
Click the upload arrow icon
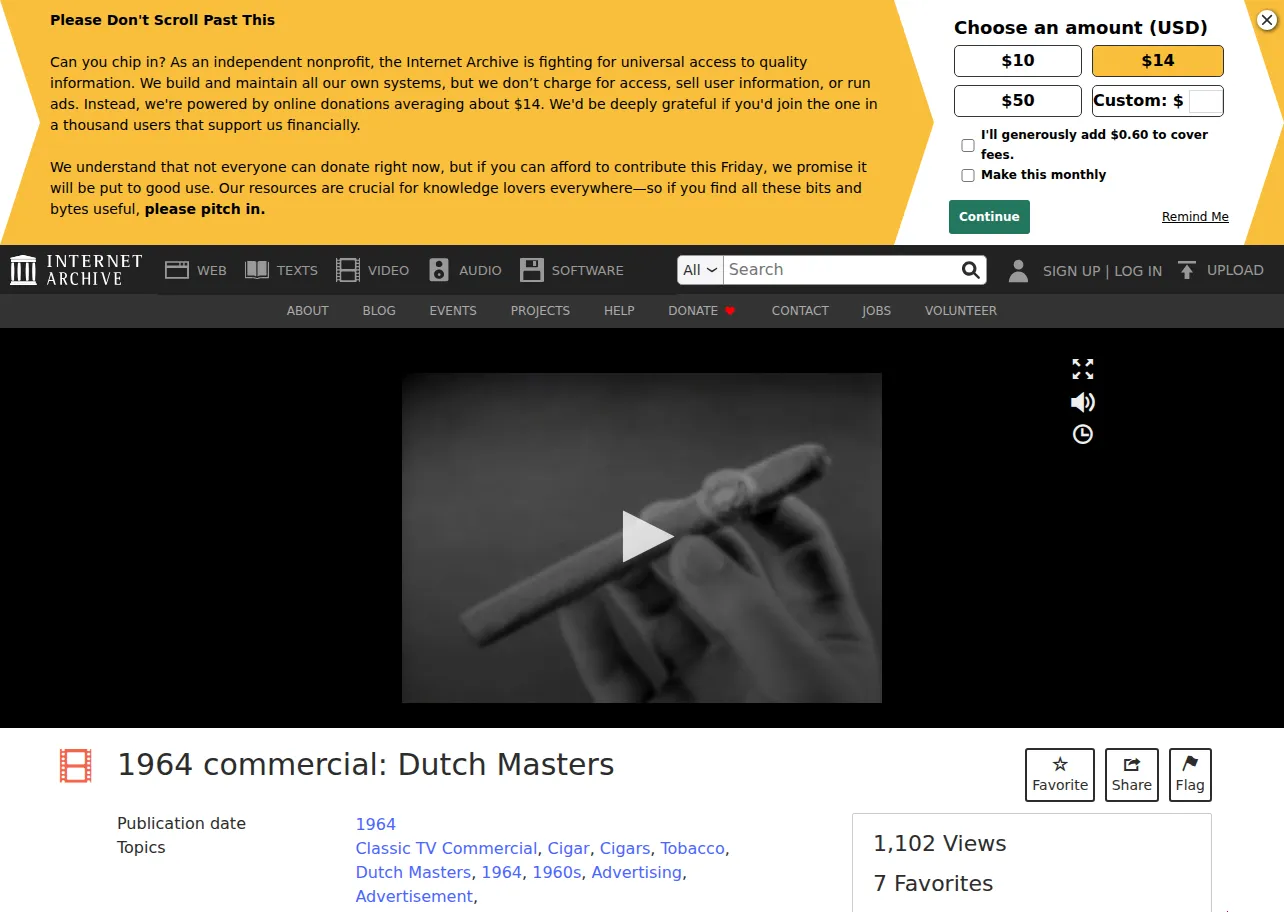(x=1187, y=270)
